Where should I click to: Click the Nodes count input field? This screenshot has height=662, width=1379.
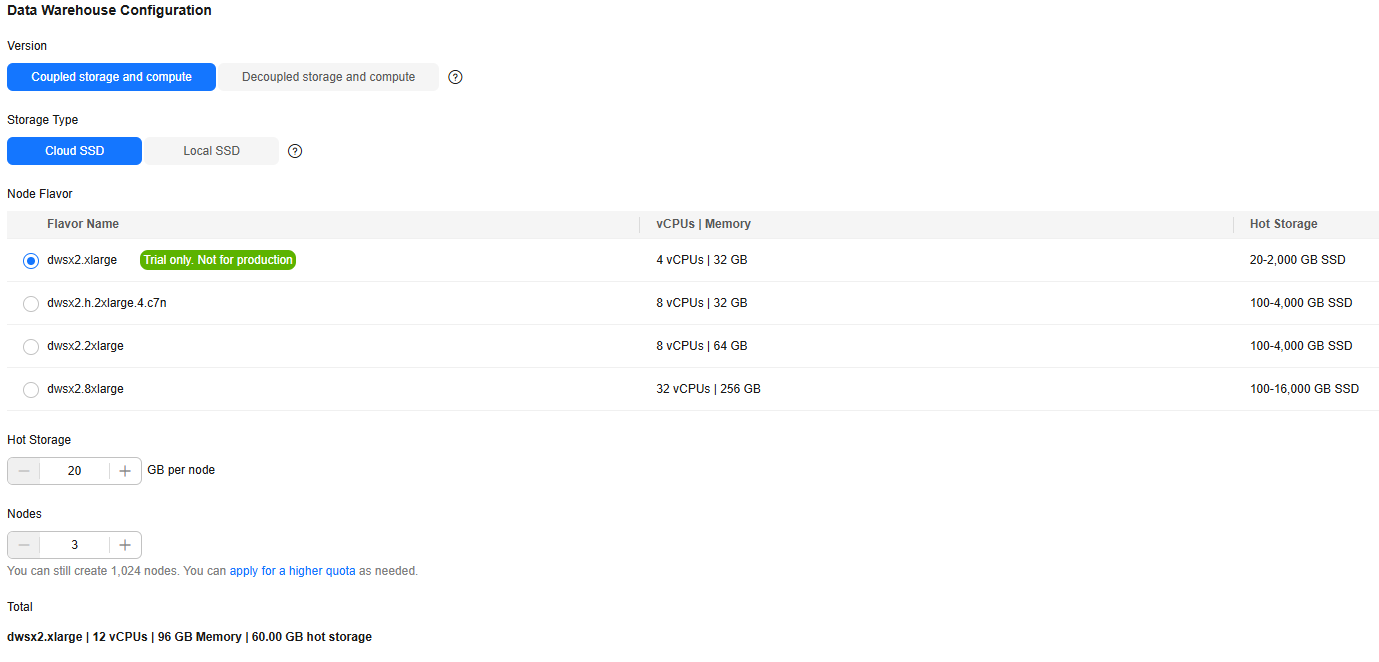click(75, 545)
